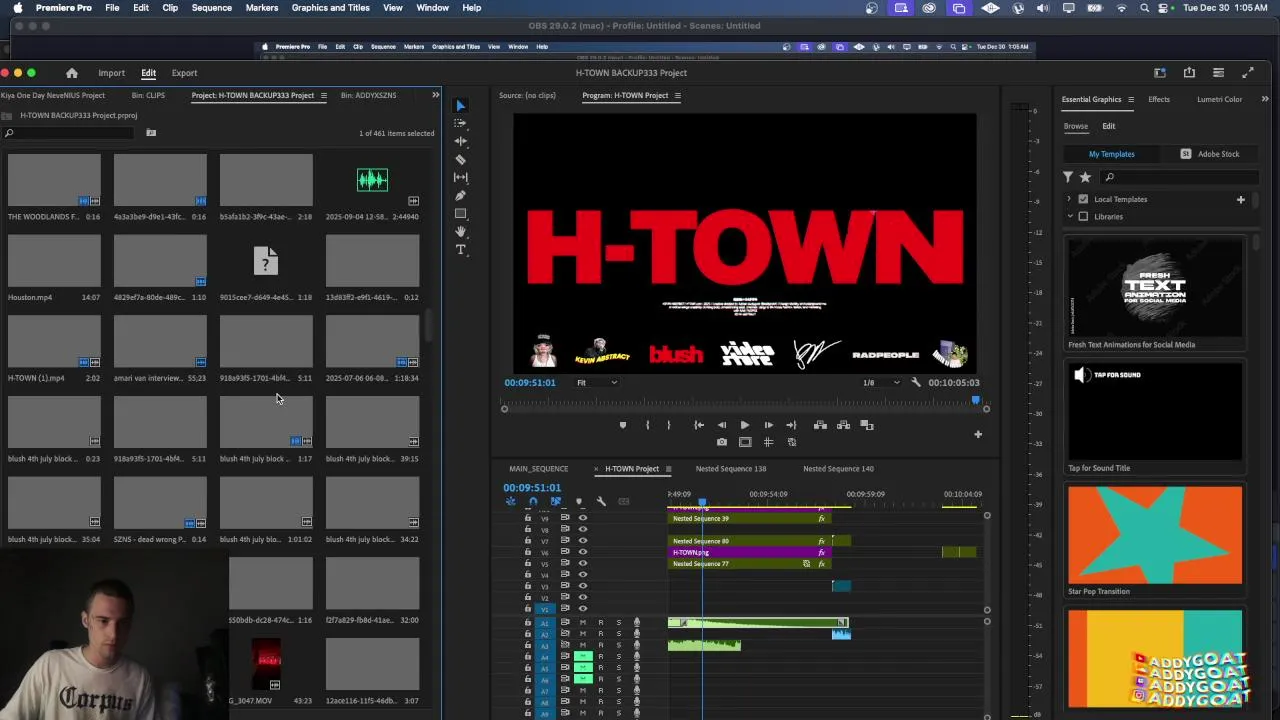This screenshot has height=720, width=1280.
Task: Select the Pen tool
Action: coord(460,196)
